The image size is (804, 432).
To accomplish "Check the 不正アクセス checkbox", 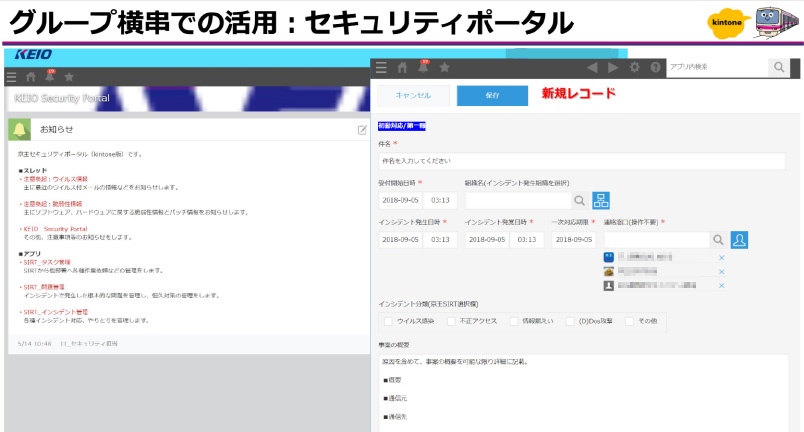I will (x=453, y=320).
